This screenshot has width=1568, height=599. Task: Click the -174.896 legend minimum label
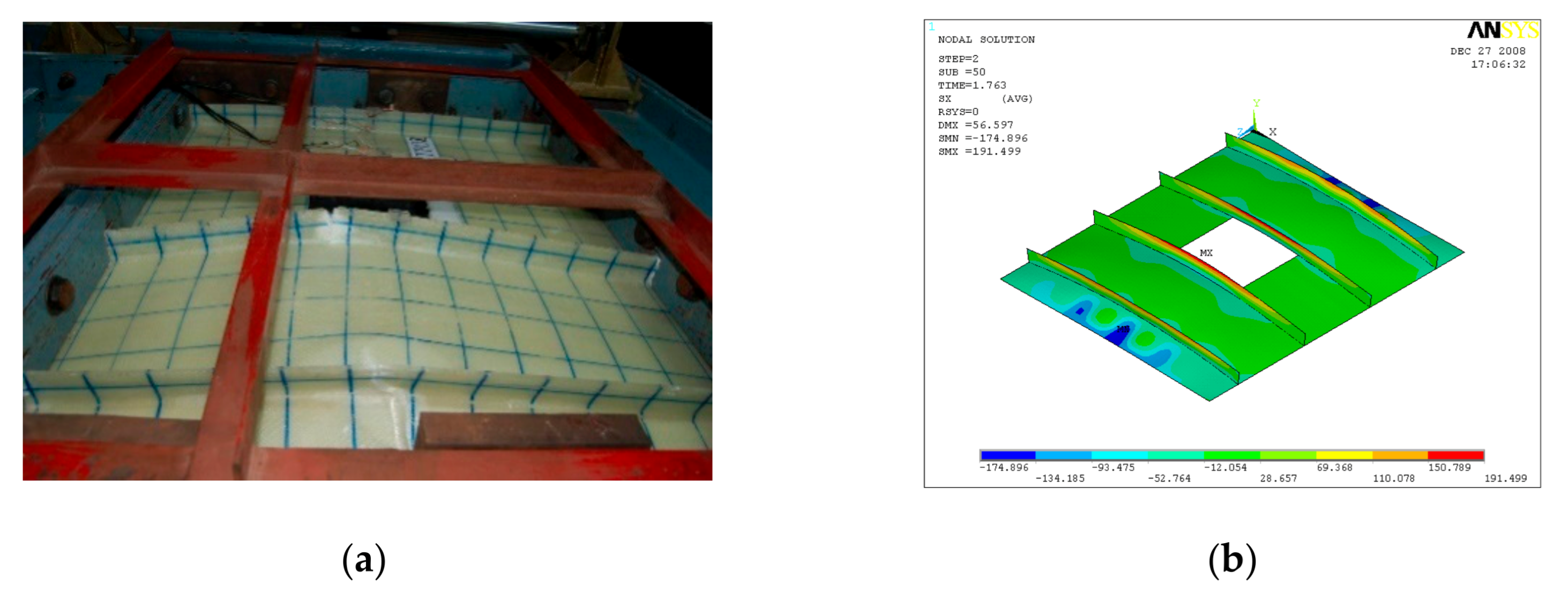[x=1003, y=468]
